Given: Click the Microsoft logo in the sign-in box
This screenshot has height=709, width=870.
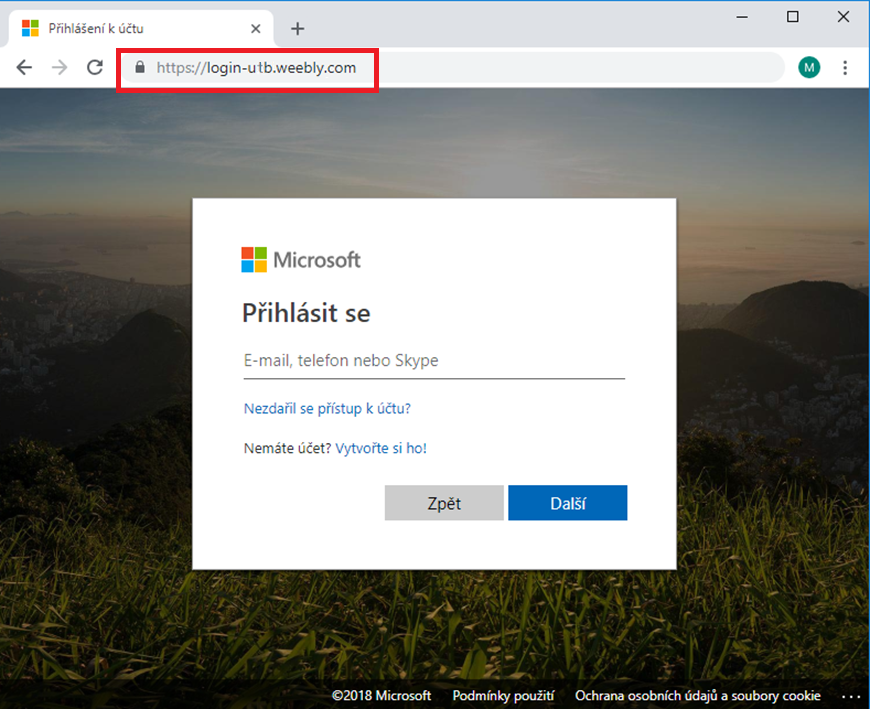Looking at the screenshot, I should [301, 260].
